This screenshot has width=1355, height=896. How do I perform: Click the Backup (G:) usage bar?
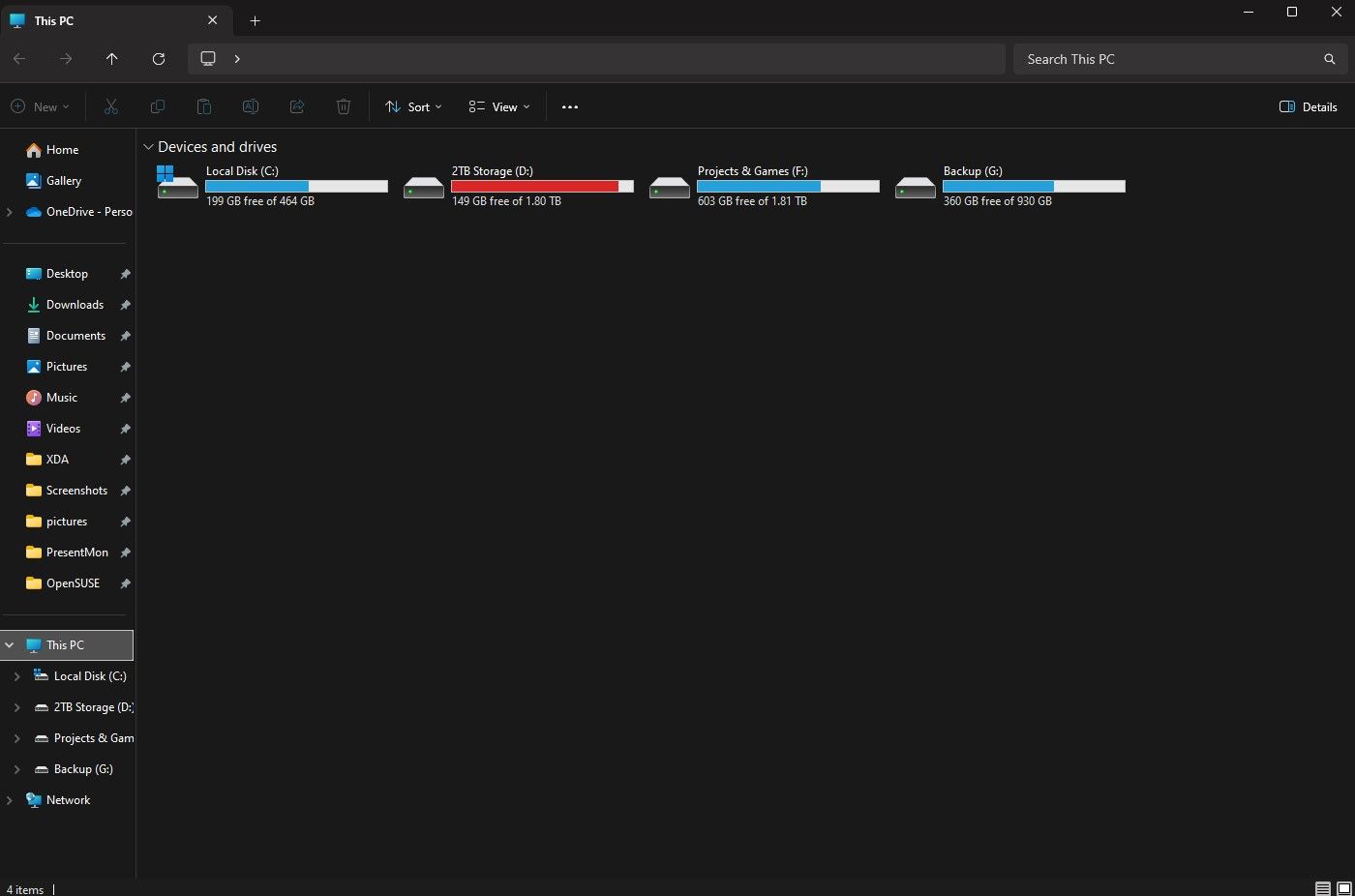[x=1035, y=186]
